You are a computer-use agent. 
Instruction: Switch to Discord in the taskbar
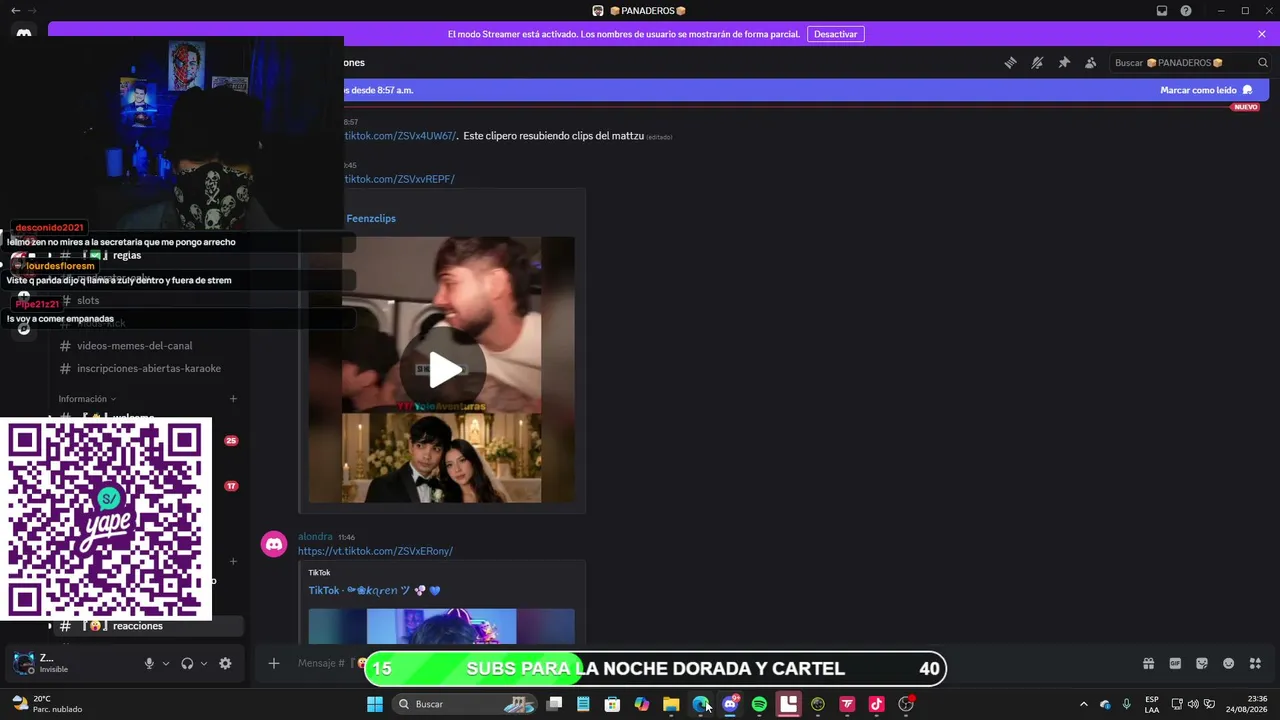(730, 704)
